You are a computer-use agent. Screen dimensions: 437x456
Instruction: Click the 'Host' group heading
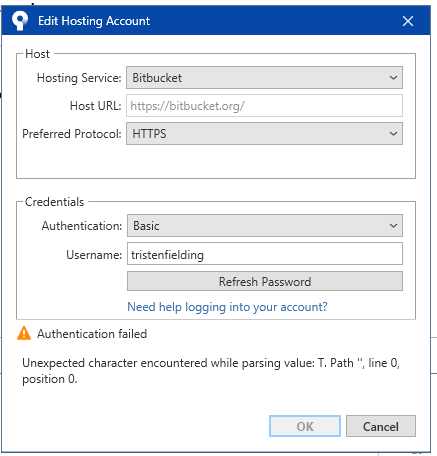pos(37,54)
